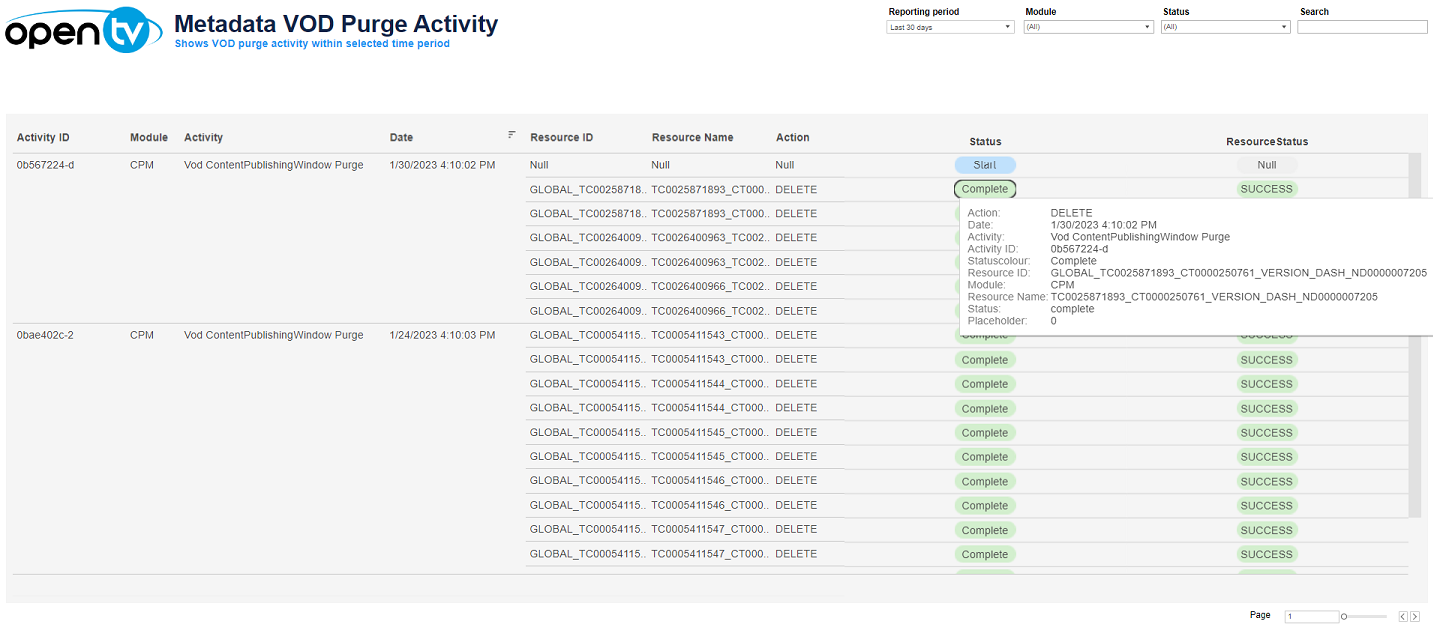
Task: Click the Null resource status badge
Action: [1266, 165]
